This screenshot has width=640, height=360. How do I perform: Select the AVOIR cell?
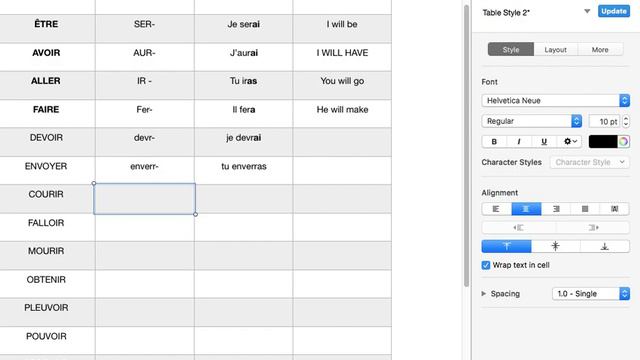[46, 57]
